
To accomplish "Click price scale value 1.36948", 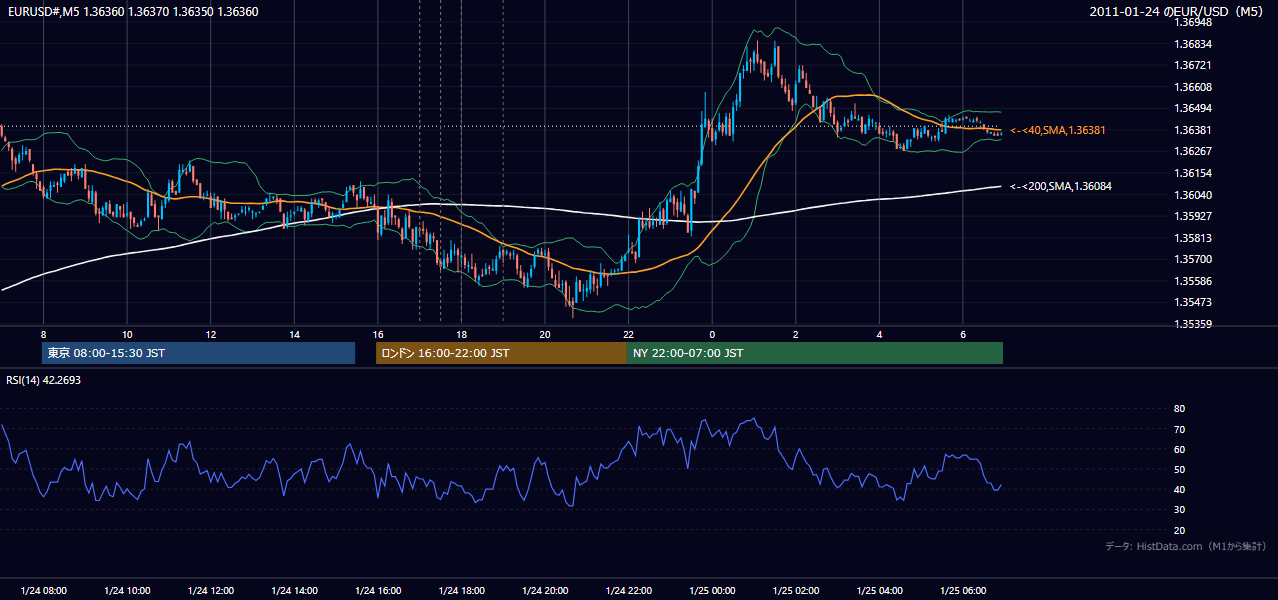I will (x=1193, y=22).
